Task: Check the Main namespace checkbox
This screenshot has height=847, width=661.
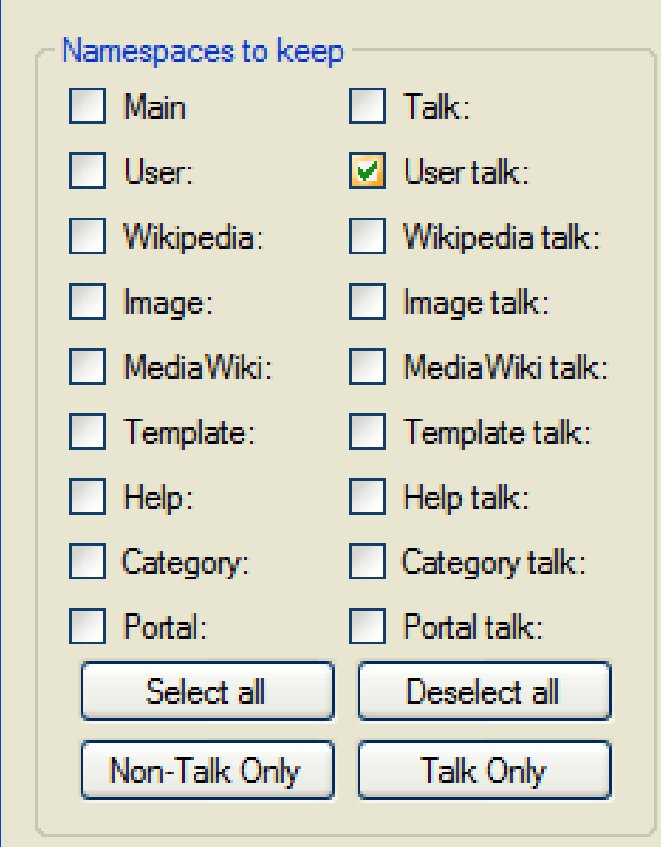Action: 87,106
